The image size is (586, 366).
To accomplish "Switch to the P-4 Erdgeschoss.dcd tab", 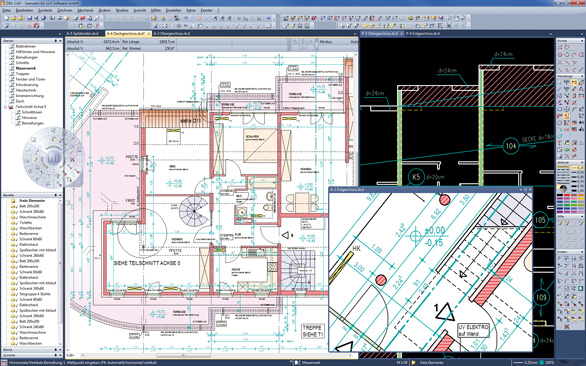I will click(423, 34).
